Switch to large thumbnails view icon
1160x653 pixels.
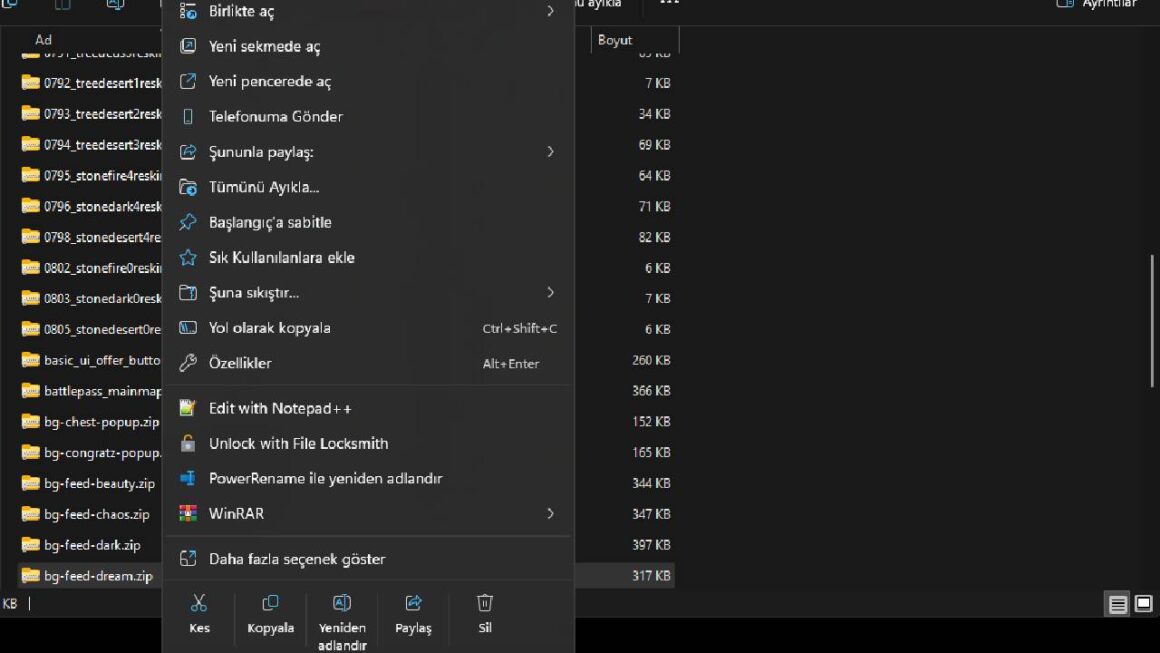pos(1144,604)
